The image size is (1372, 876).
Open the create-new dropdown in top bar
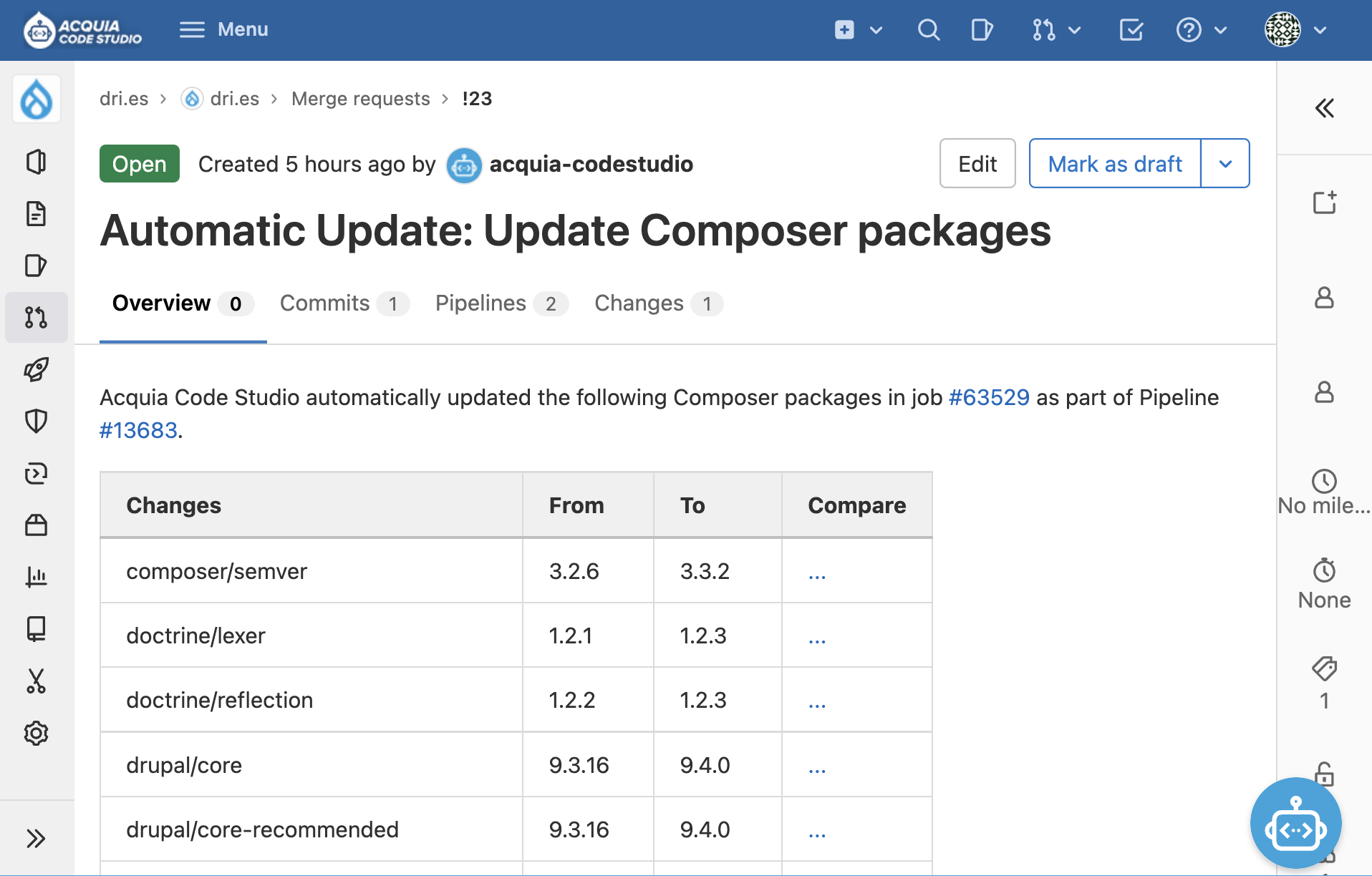coord(856,30)
